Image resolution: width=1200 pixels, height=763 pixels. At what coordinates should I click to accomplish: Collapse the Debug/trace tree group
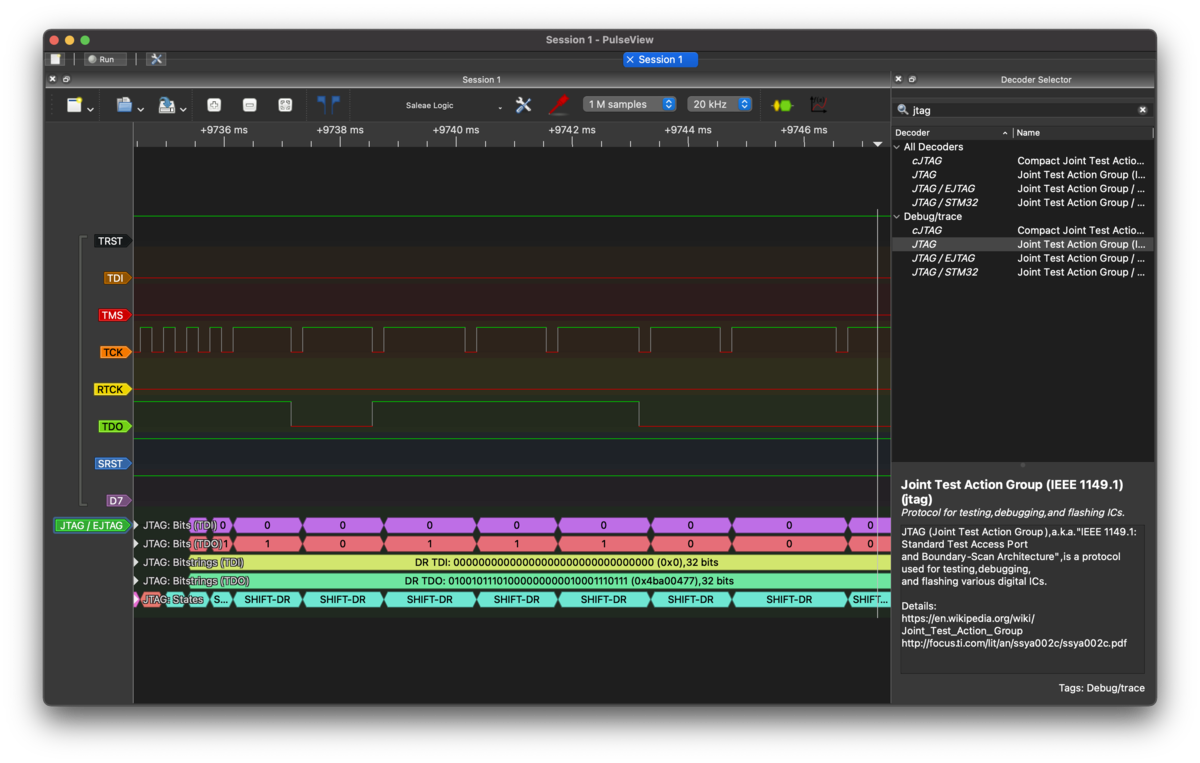click(x=897, y=217)
